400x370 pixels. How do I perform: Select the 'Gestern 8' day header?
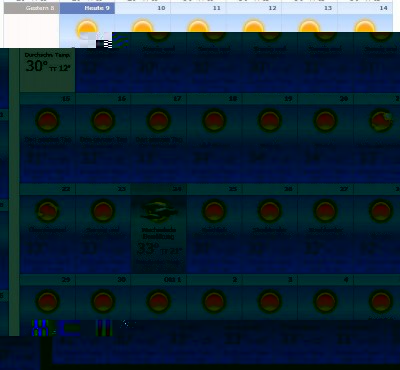click(32, 8)
